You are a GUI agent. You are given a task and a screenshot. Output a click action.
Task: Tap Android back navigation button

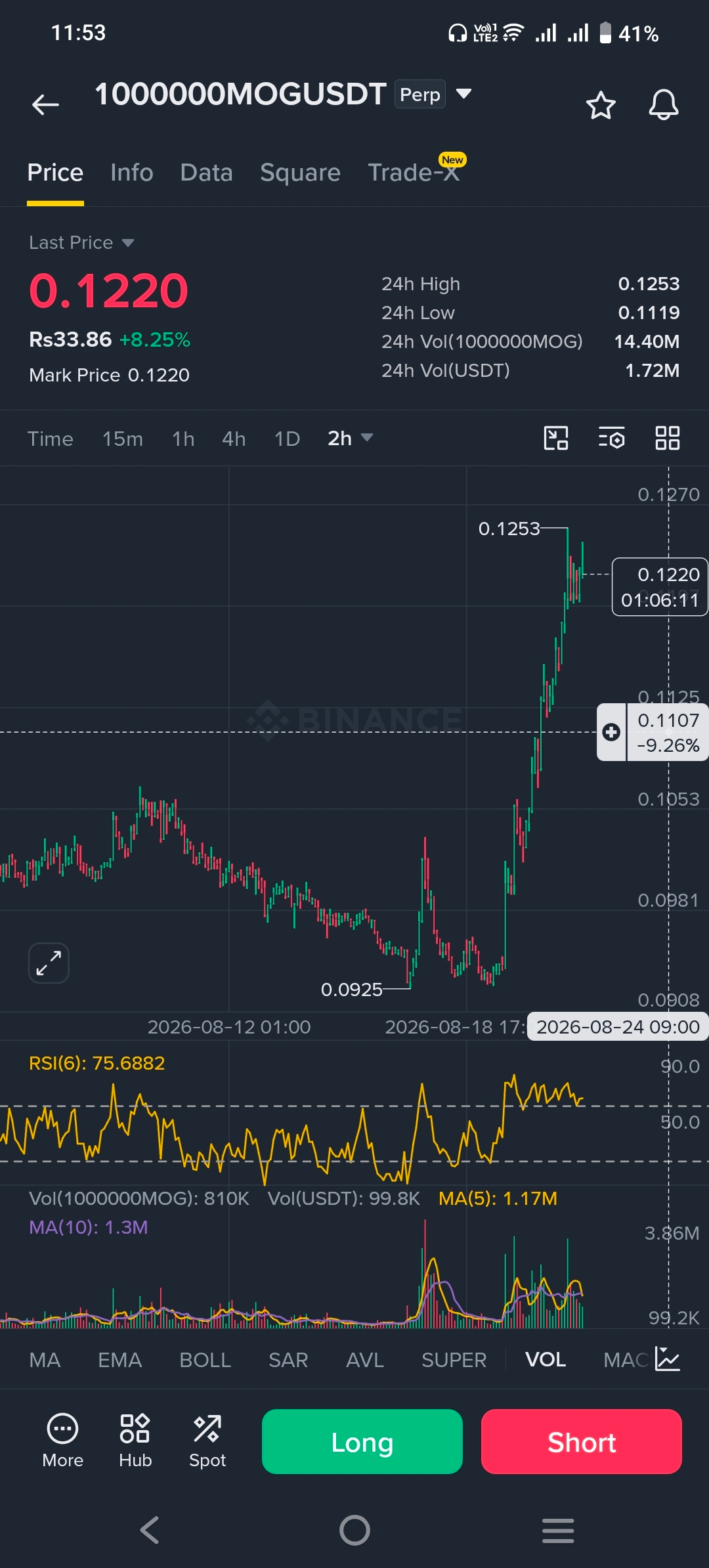[x=150, y=1530]
